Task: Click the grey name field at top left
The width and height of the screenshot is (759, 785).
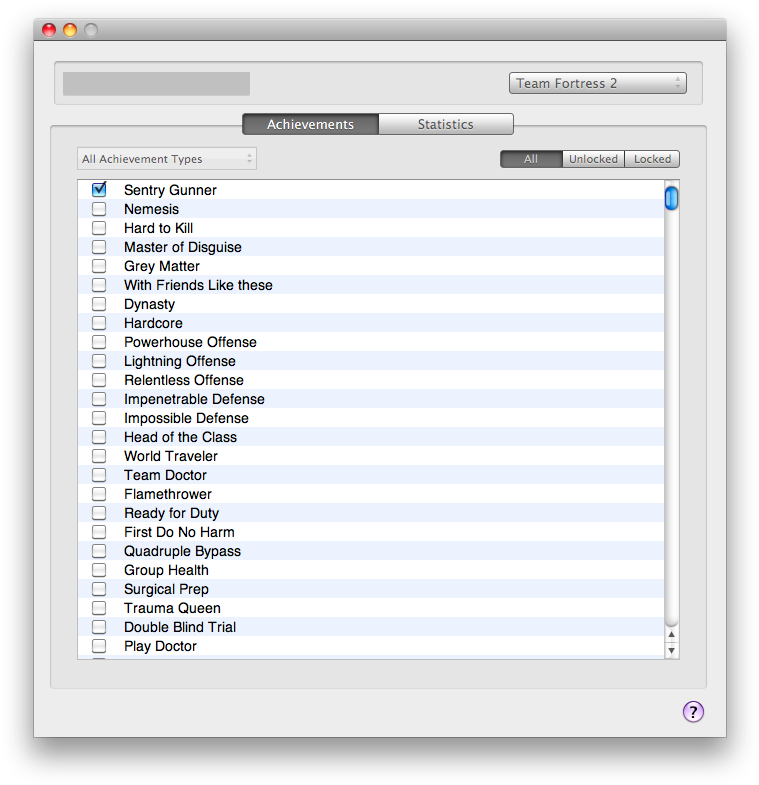Action: [156, 84]
